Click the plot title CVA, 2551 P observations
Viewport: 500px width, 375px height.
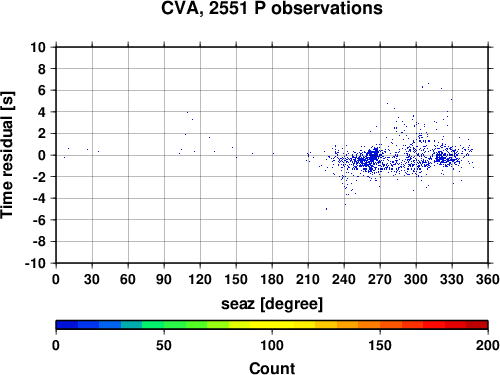click(272, 8)
